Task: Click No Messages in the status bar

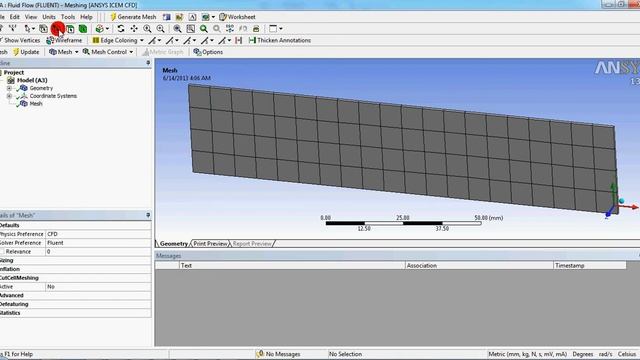Action: (278, 354)
